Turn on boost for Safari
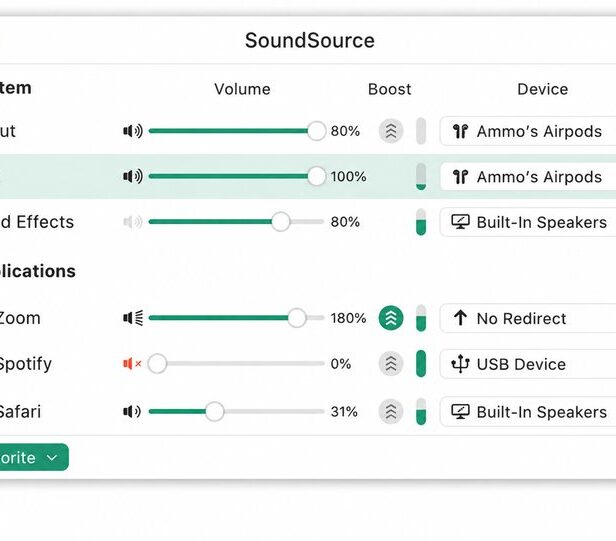The width and height of the screenshot is (616, 541). [x=390, y=411]
